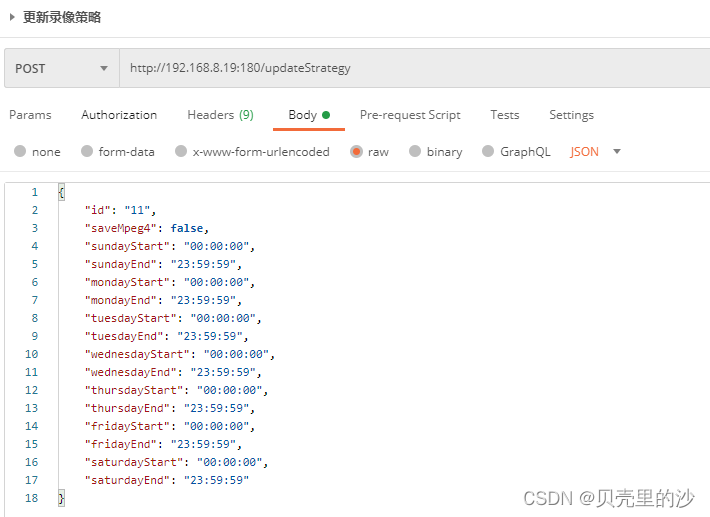Select the Body tab
The width and height of the screenshot is (710, 517).
point(309,115)
